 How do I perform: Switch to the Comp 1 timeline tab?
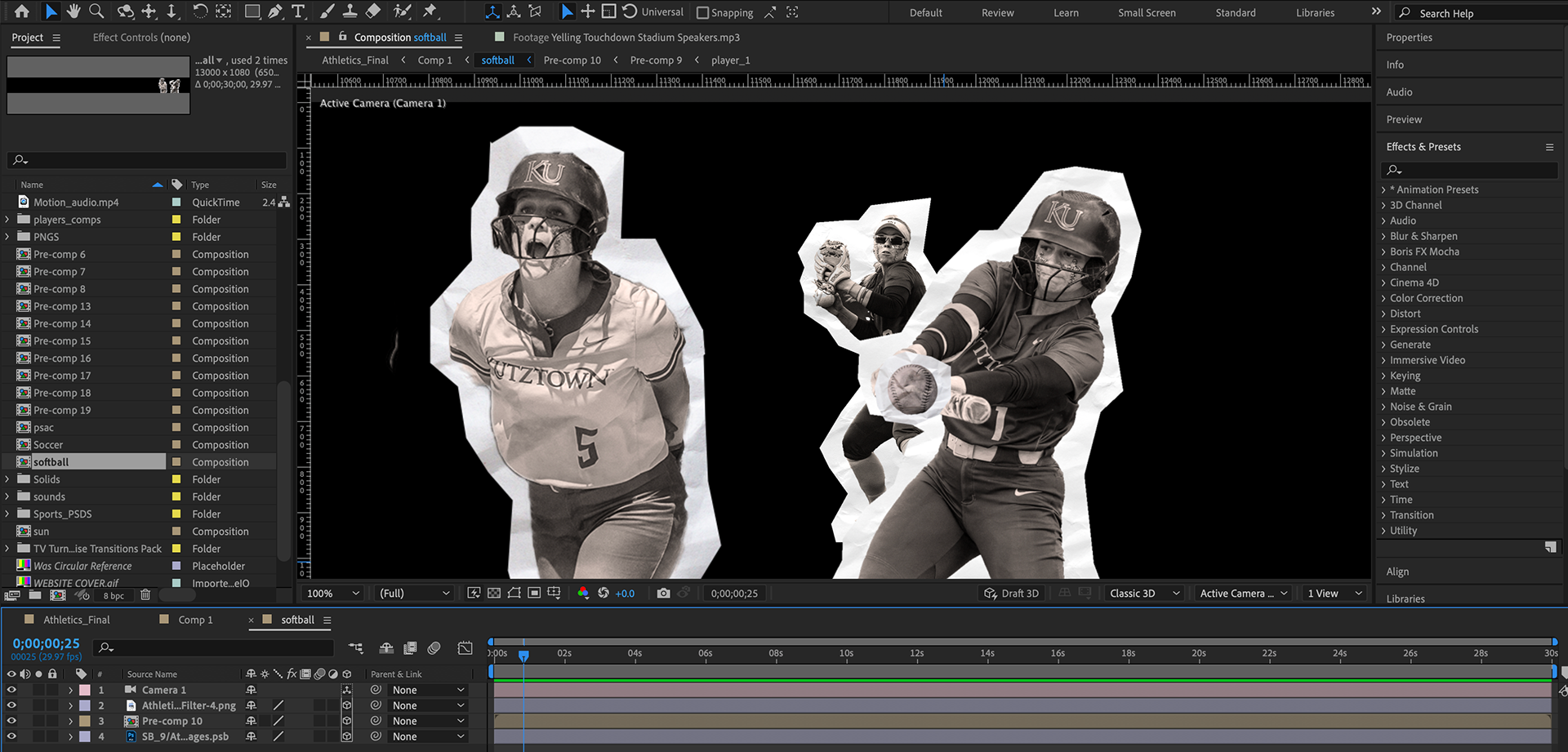point(195,620)
